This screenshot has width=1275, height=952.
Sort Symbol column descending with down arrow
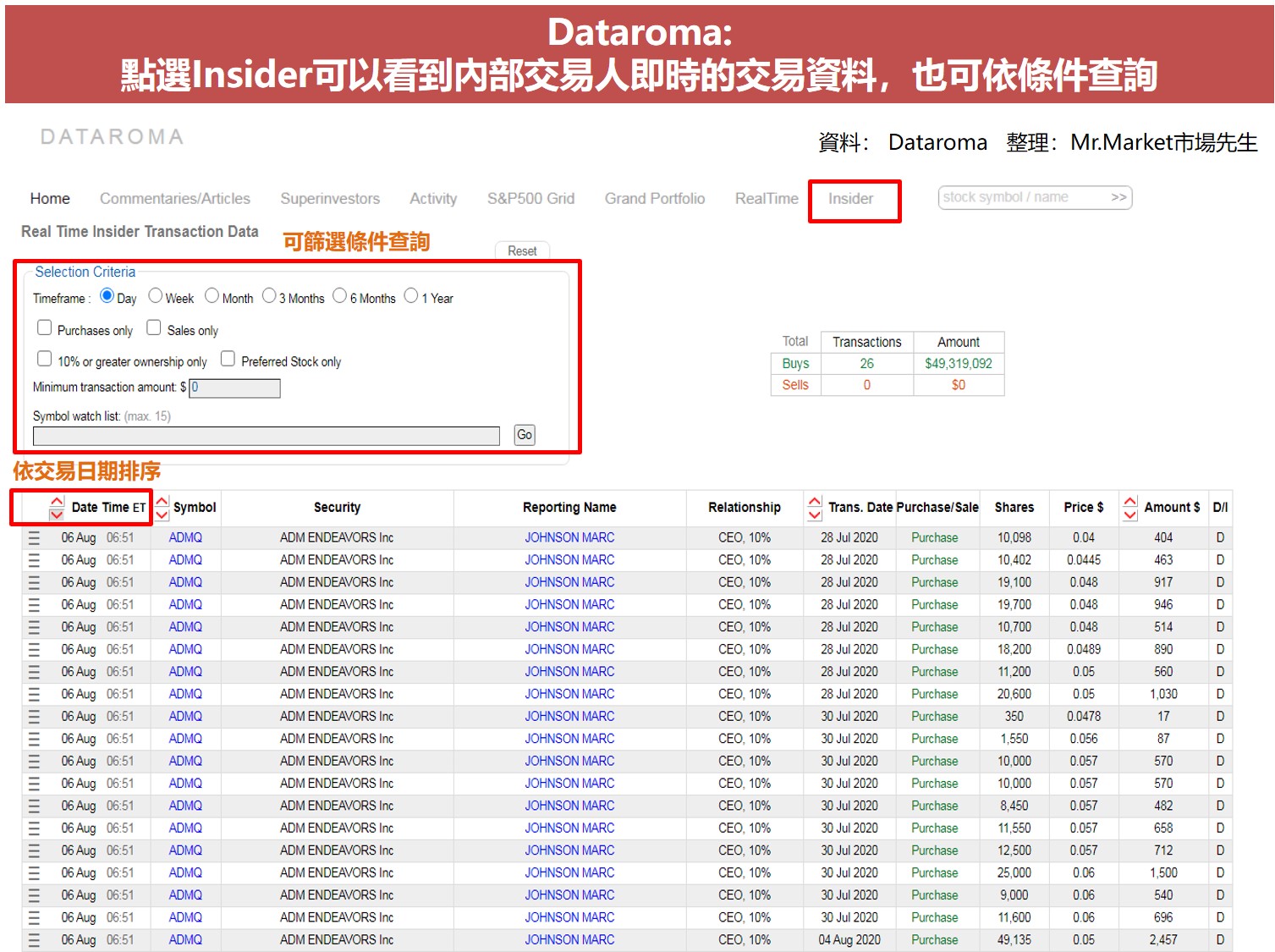162,515
